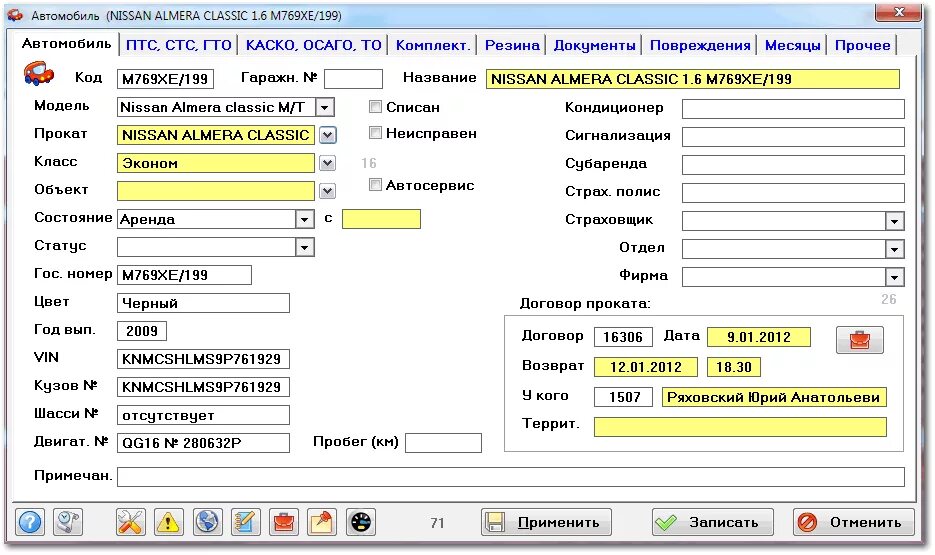Screen dimensions: 935x555
Task: Select the Автомобиль tab
Action: click(x=66, y=44)
